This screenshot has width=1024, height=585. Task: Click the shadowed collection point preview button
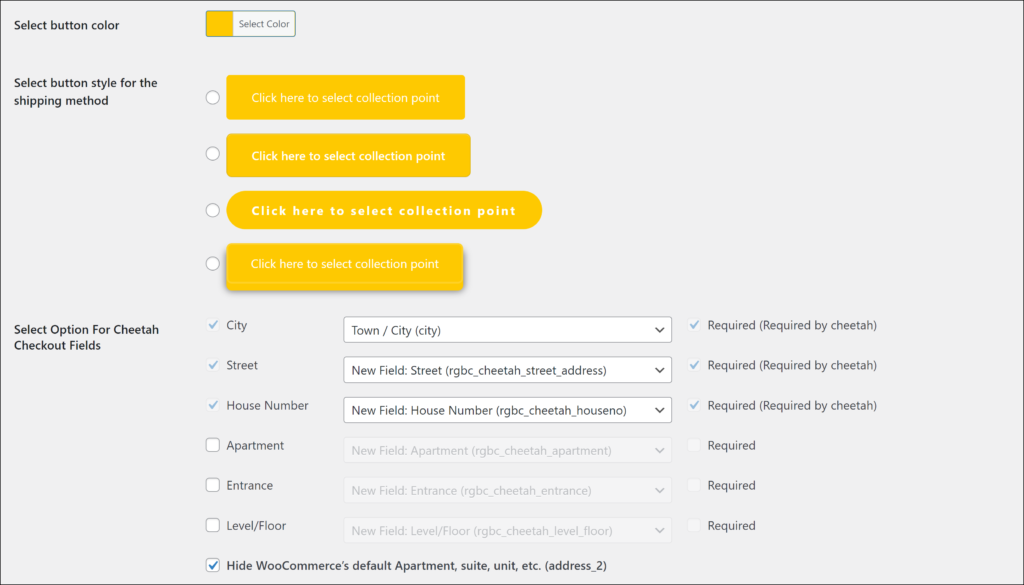click(344, 265)
